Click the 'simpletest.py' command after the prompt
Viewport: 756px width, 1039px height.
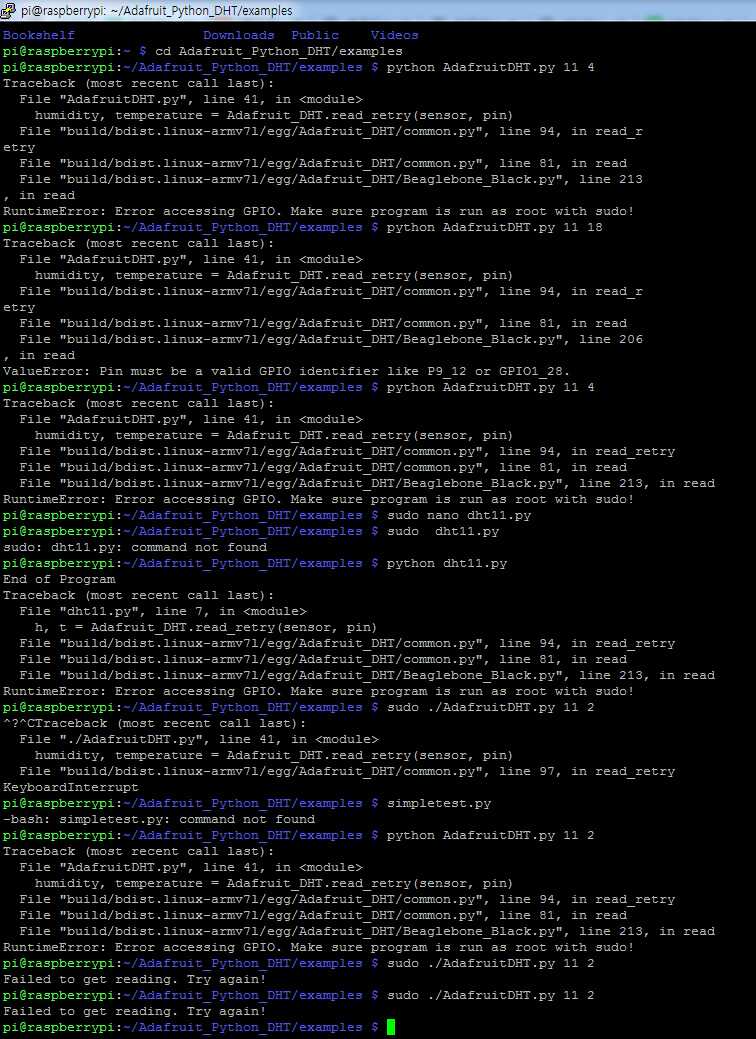click(439, 803)
